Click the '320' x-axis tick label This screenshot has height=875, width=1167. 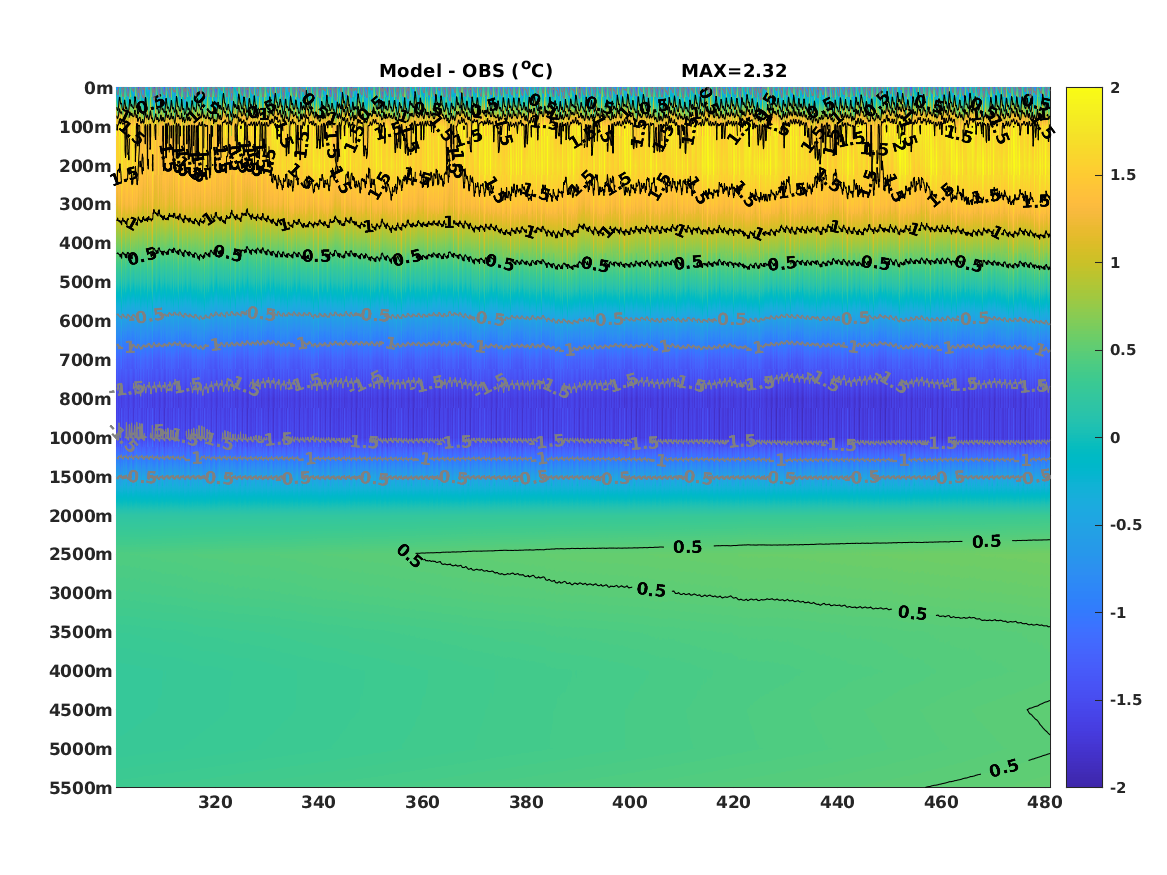[215, 802]
